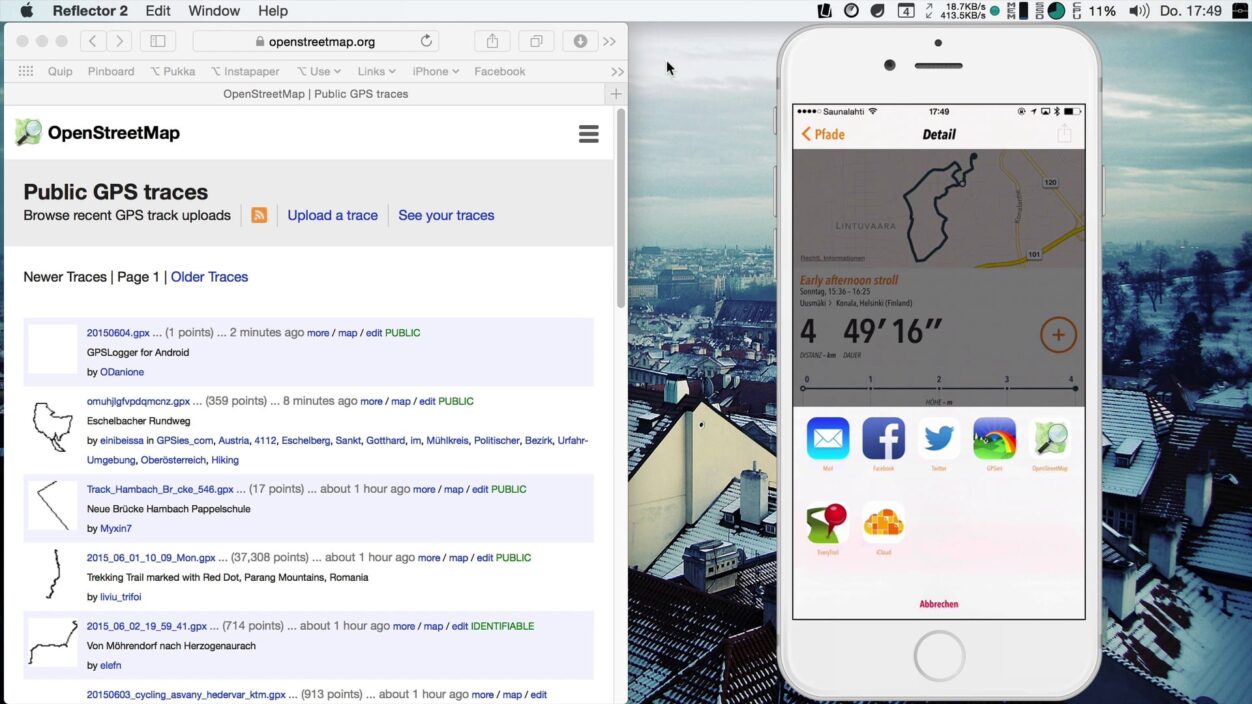
Task: Upload the track to iCloud
Action: click(883, 523)
